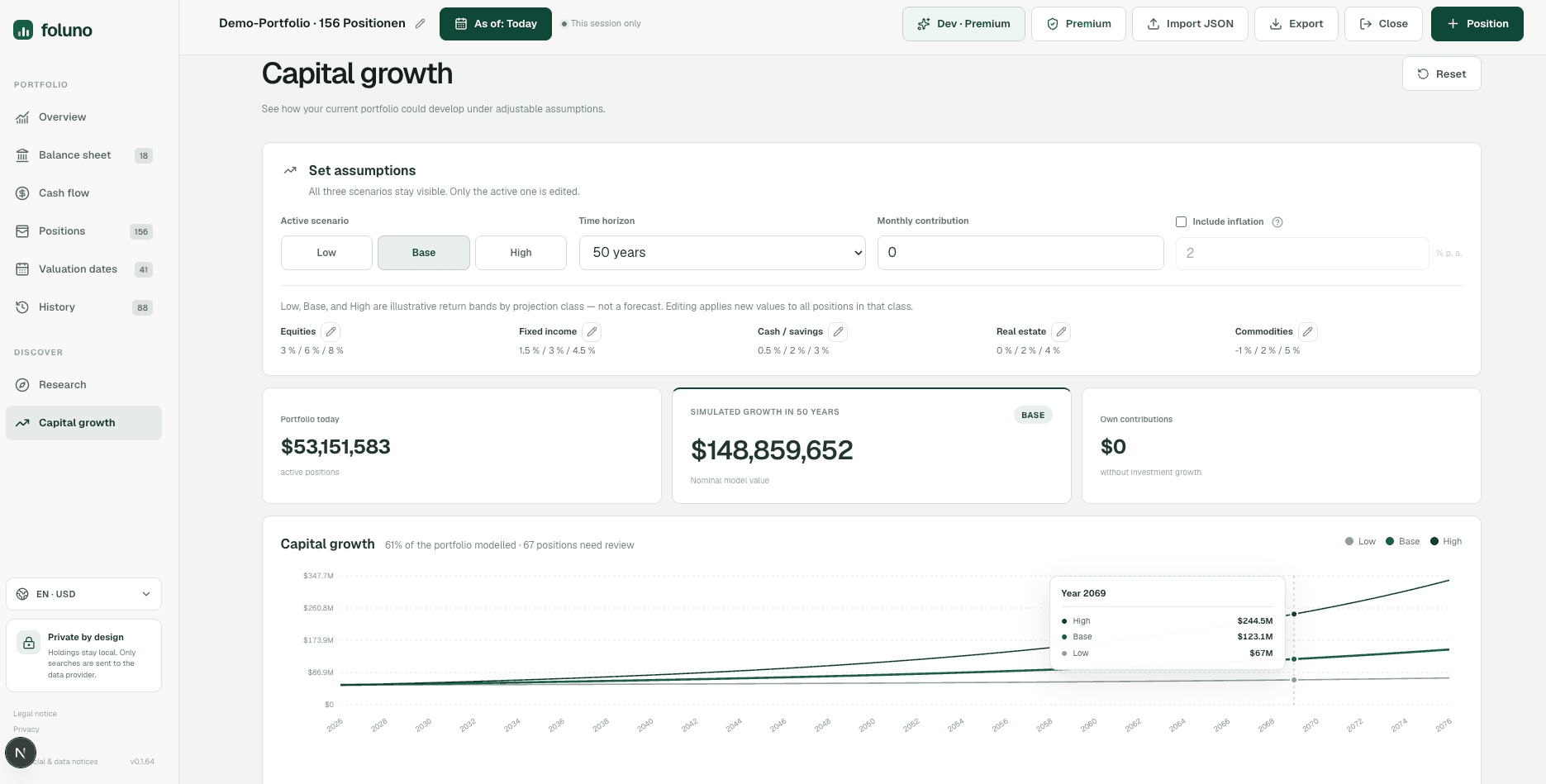Click the This session only indicator
The height and width of the screenshot is (784, 1546).
(601, 24)
